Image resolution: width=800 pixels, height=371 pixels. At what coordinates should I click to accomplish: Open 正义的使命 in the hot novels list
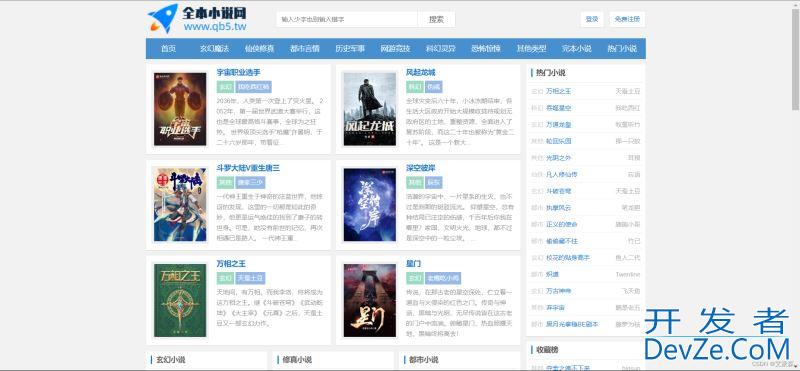tap(562, 224)
